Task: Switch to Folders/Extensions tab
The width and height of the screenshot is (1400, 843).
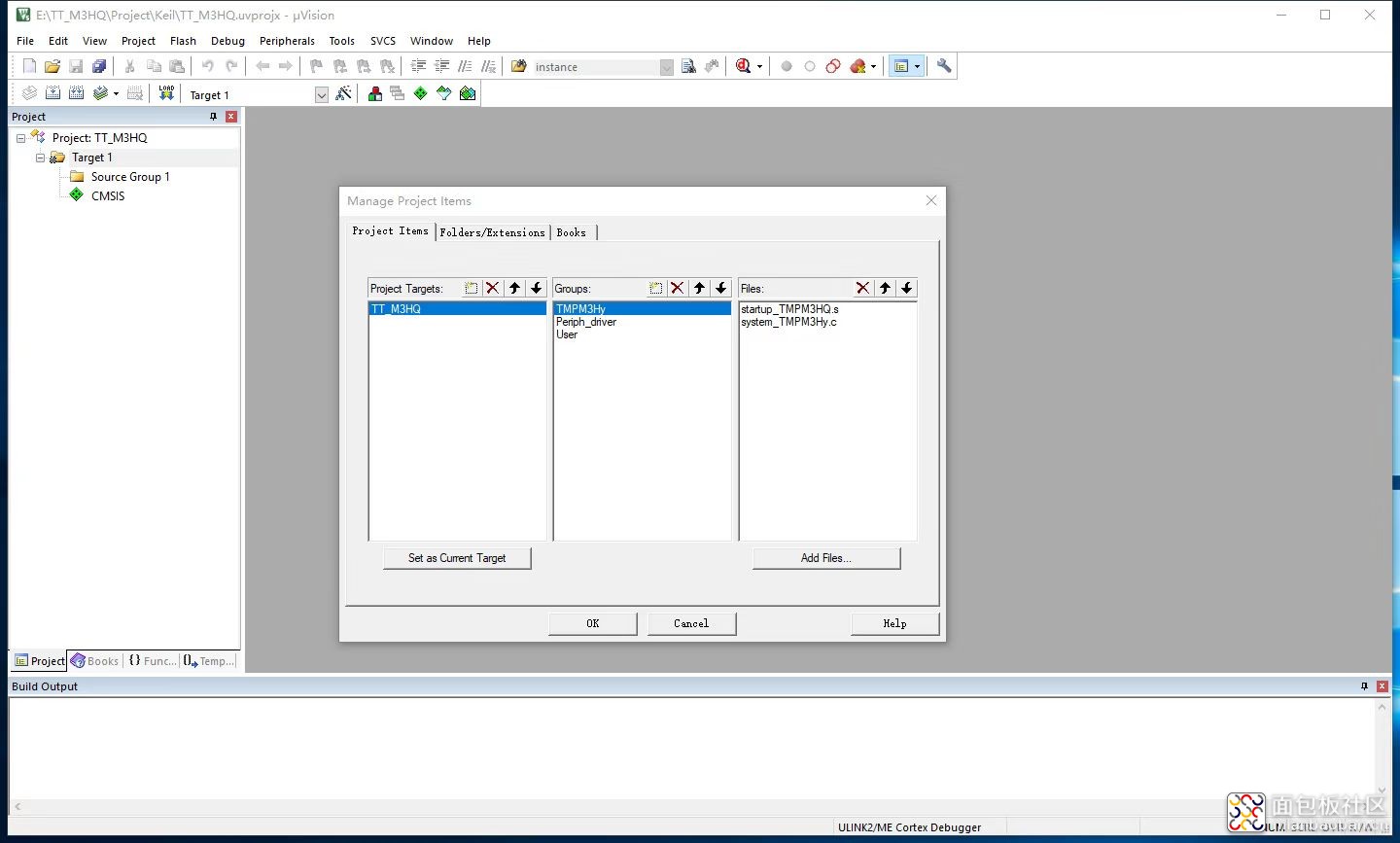Action: (492, 232)
